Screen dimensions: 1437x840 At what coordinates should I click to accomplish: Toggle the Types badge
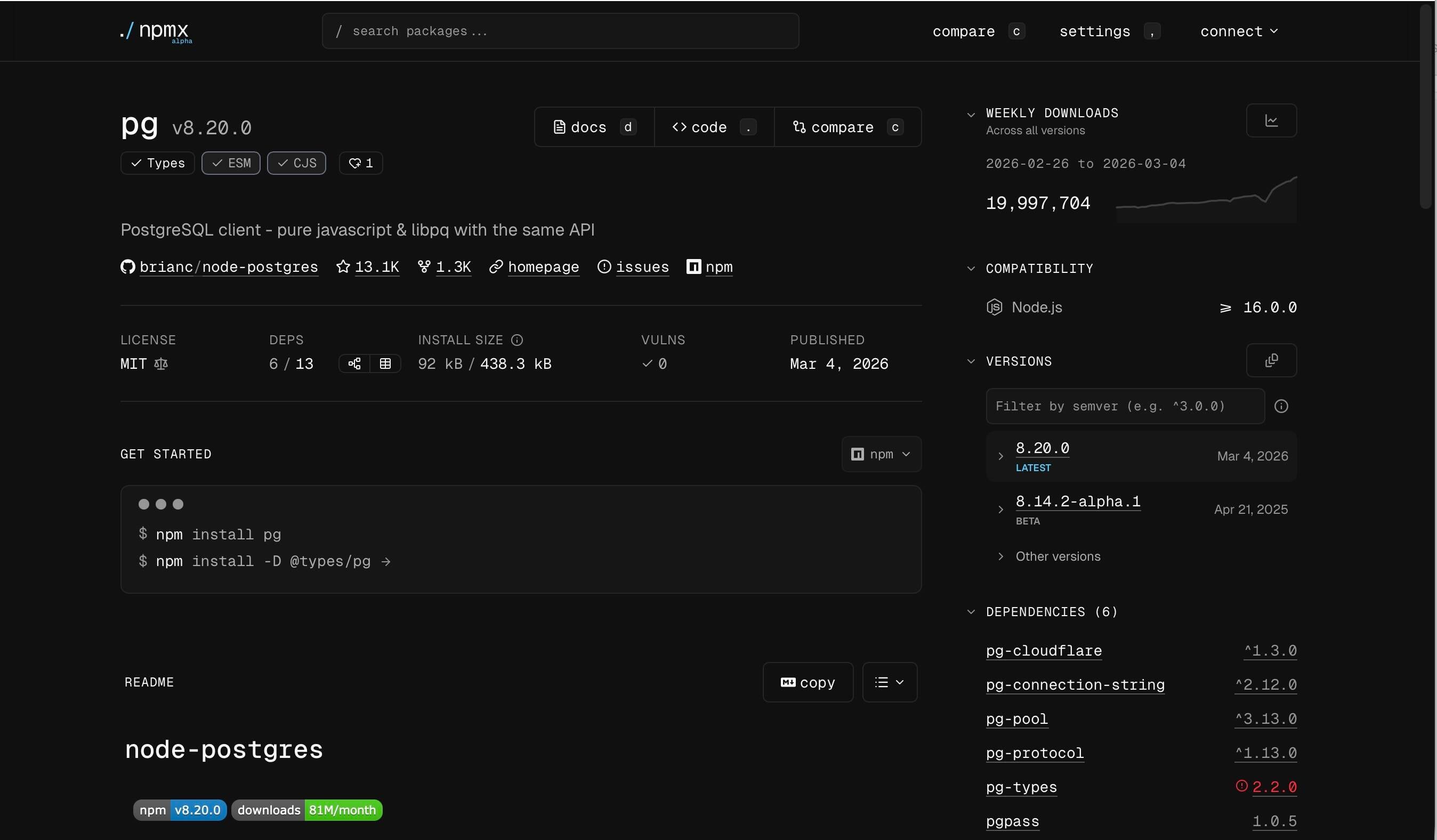point(157,163)
